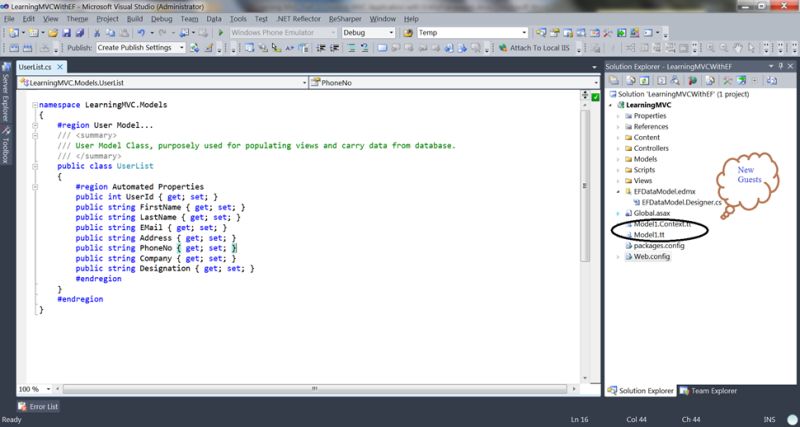Click the pin auto-hide icon of Solution Explorer

pos(781,66)
